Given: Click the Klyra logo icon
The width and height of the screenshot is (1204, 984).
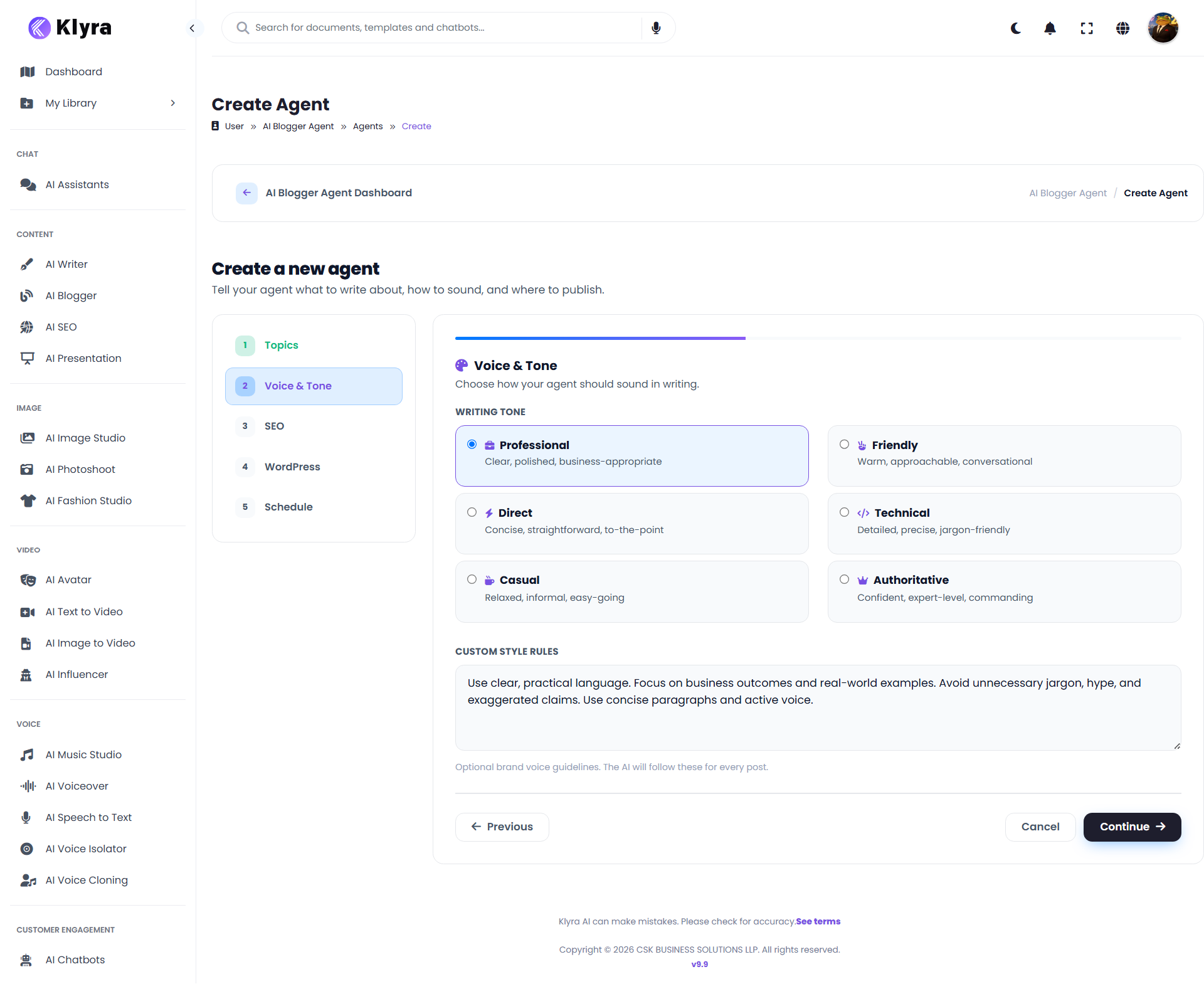Looking at the screenshot, I should (x=40, y=28).
